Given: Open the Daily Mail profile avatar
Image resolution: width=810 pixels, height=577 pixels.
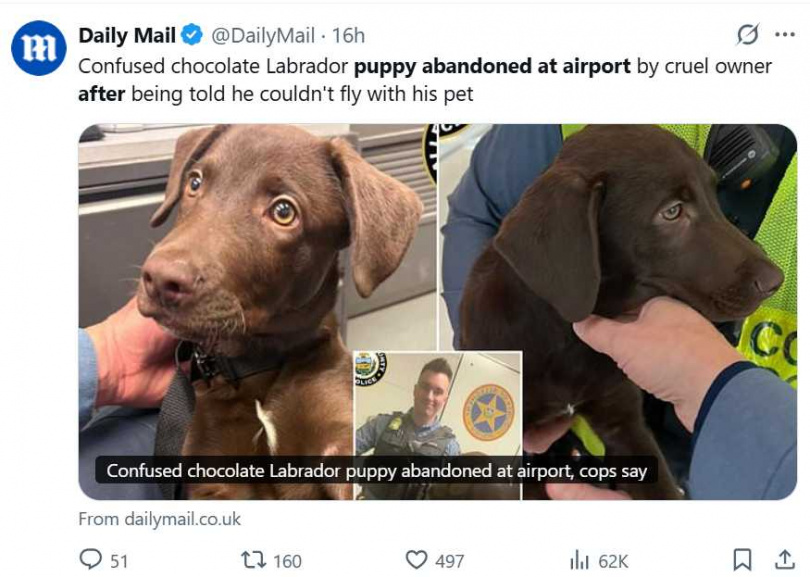Looking at the screenshot, I should coord(39,48).
